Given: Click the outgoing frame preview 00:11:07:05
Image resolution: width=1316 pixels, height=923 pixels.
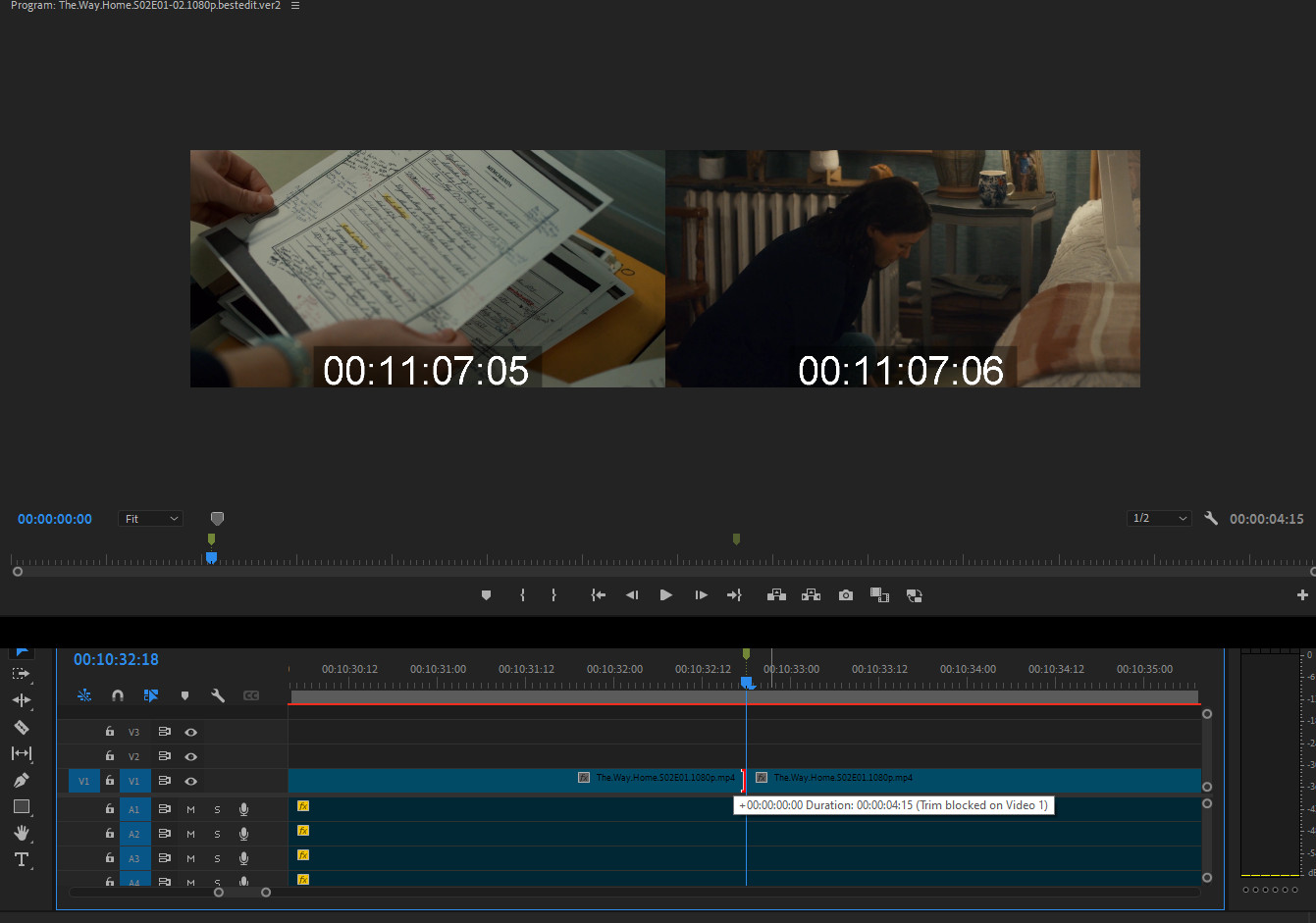Looking at the screenshot, I should [x=428, y=269].
